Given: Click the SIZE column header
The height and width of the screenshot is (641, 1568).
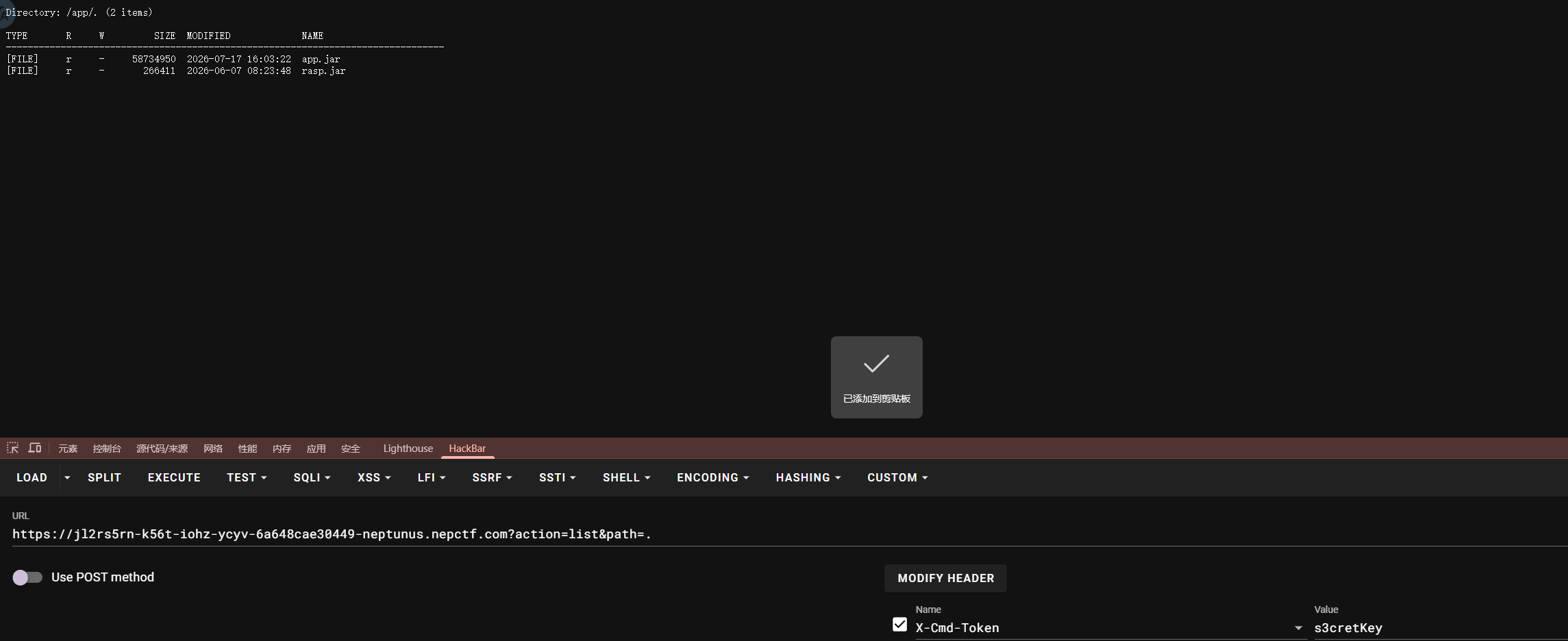Looking at the screenshot, I should coord(164,36).
